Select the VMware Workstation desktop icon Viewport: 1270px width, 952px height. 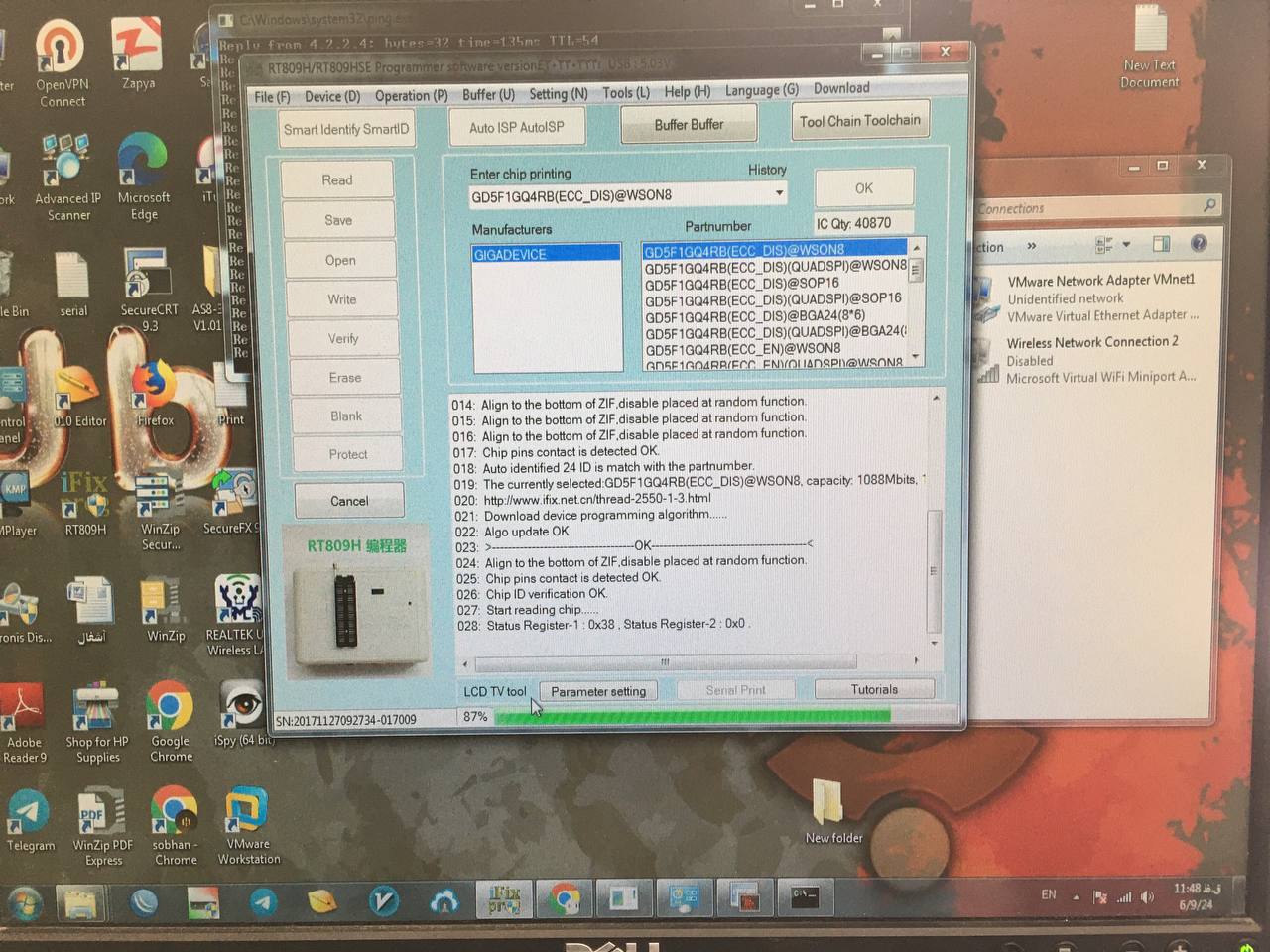click(248, 826)
